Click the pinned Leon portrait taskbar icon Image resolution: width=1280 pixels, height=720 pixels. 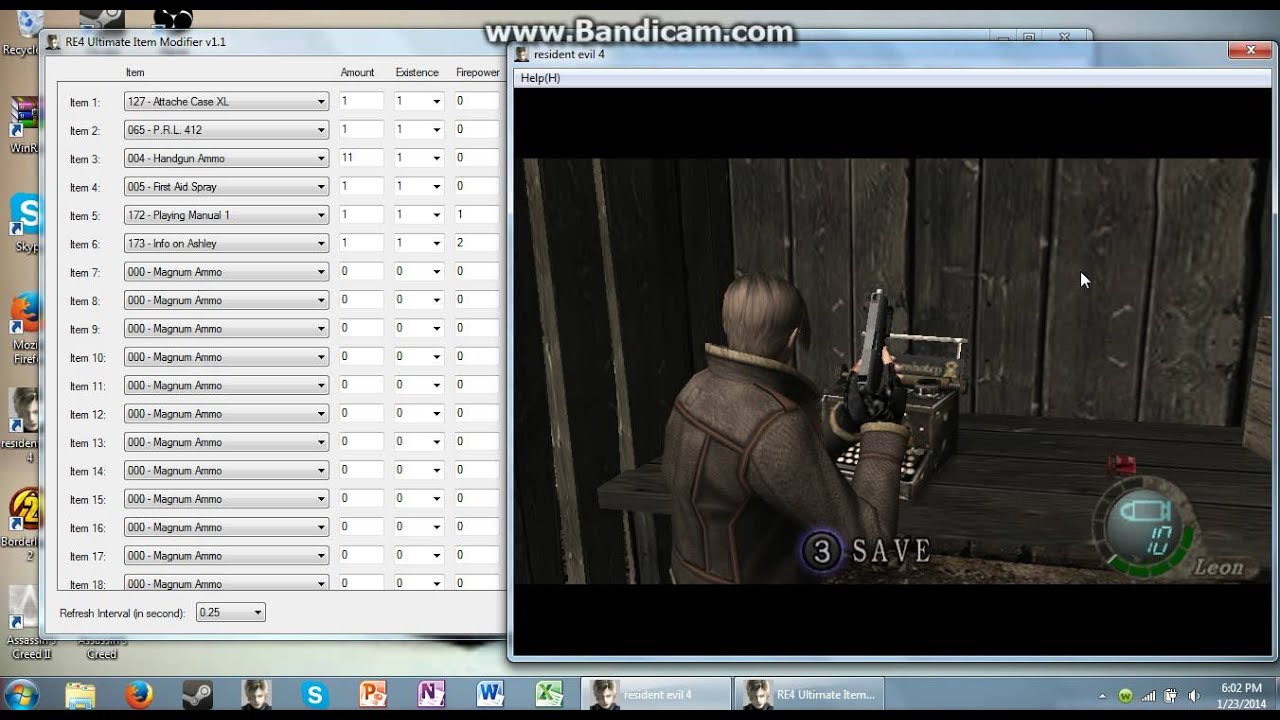256,694
